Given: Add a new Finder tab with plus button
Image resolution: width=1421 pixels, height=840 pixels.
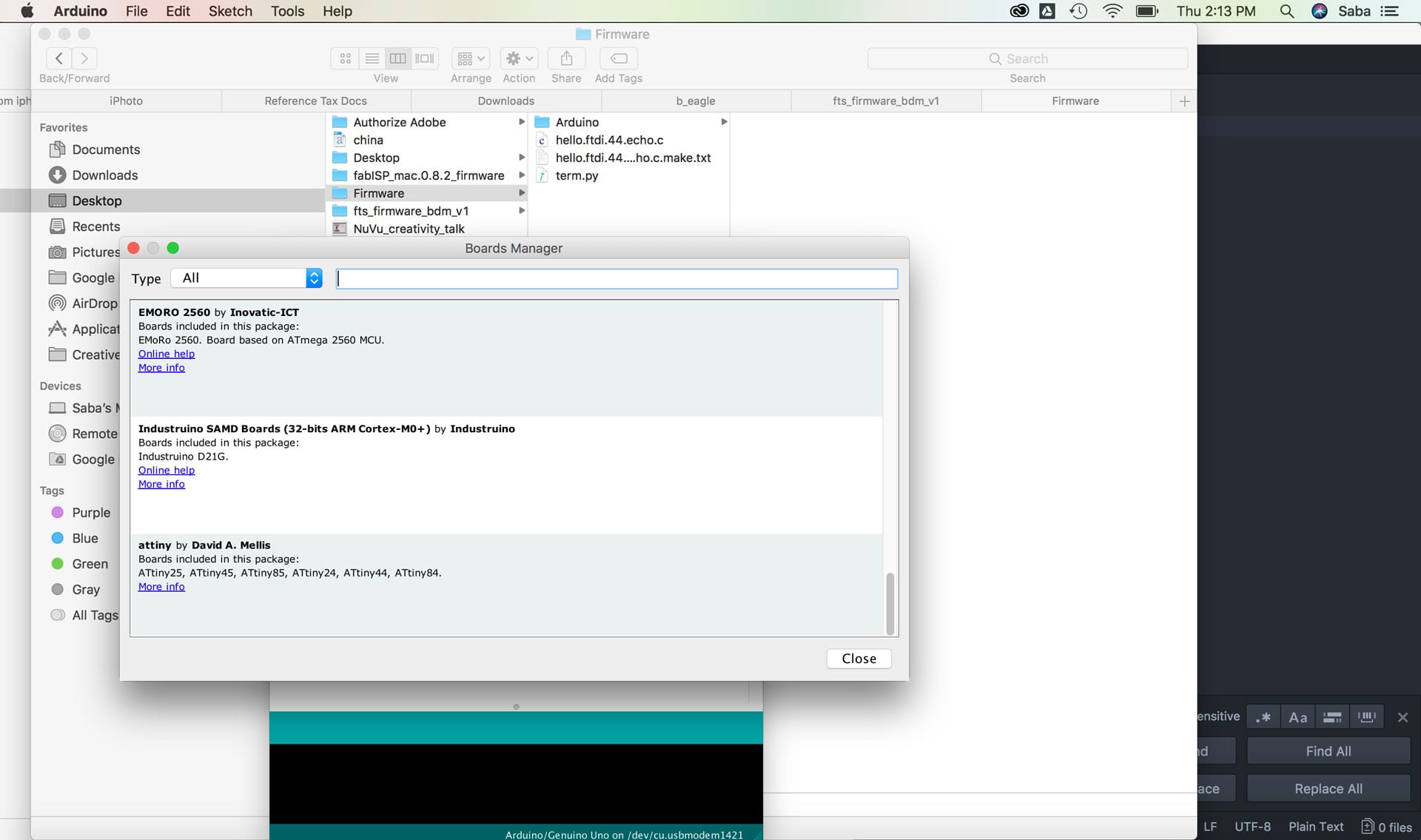Looking at the screenshot, I should point(1184,101).
